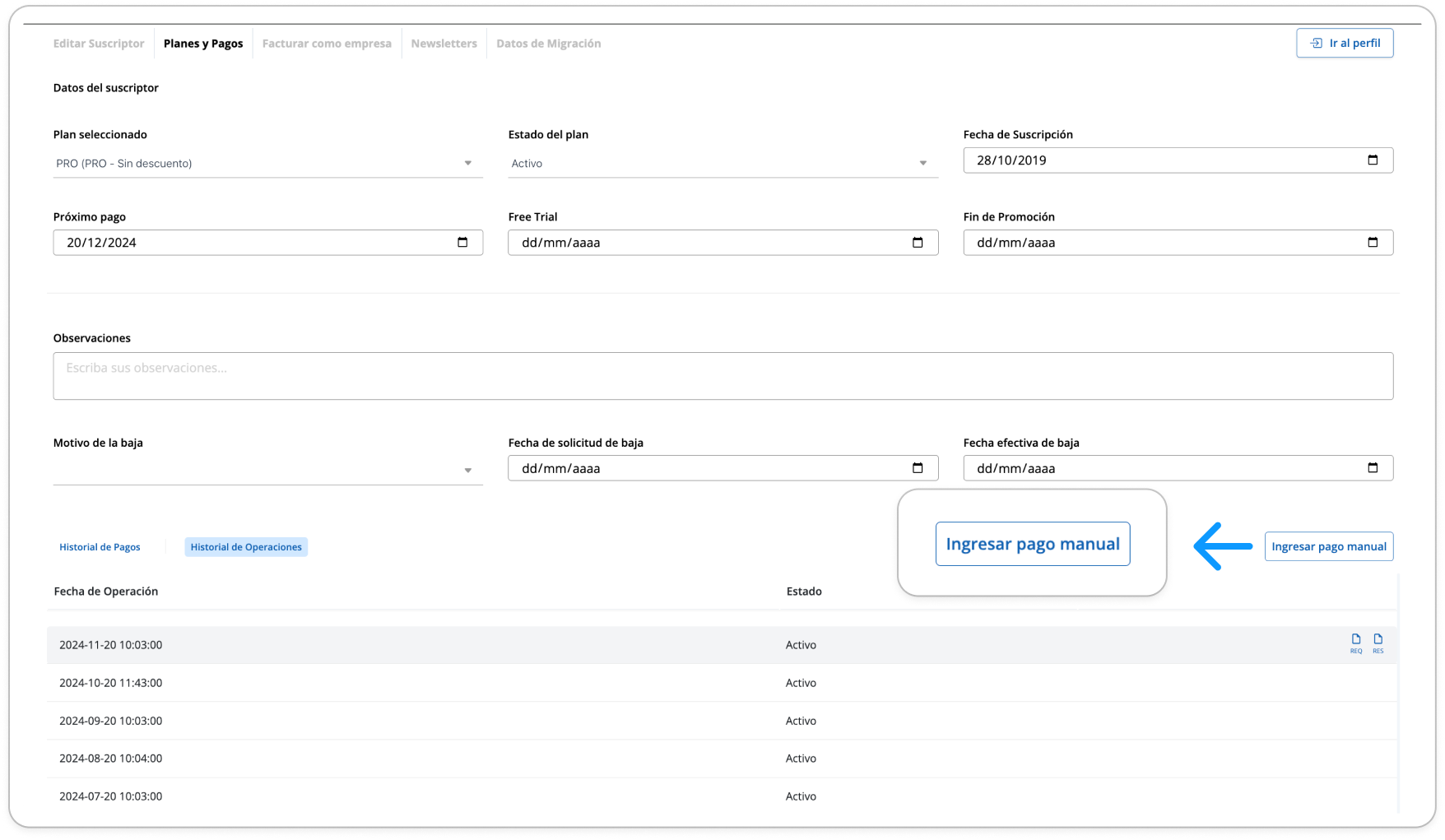Click the Ir al perfil button
This screenshot has height=840, width=1445.
[1345, 43]
